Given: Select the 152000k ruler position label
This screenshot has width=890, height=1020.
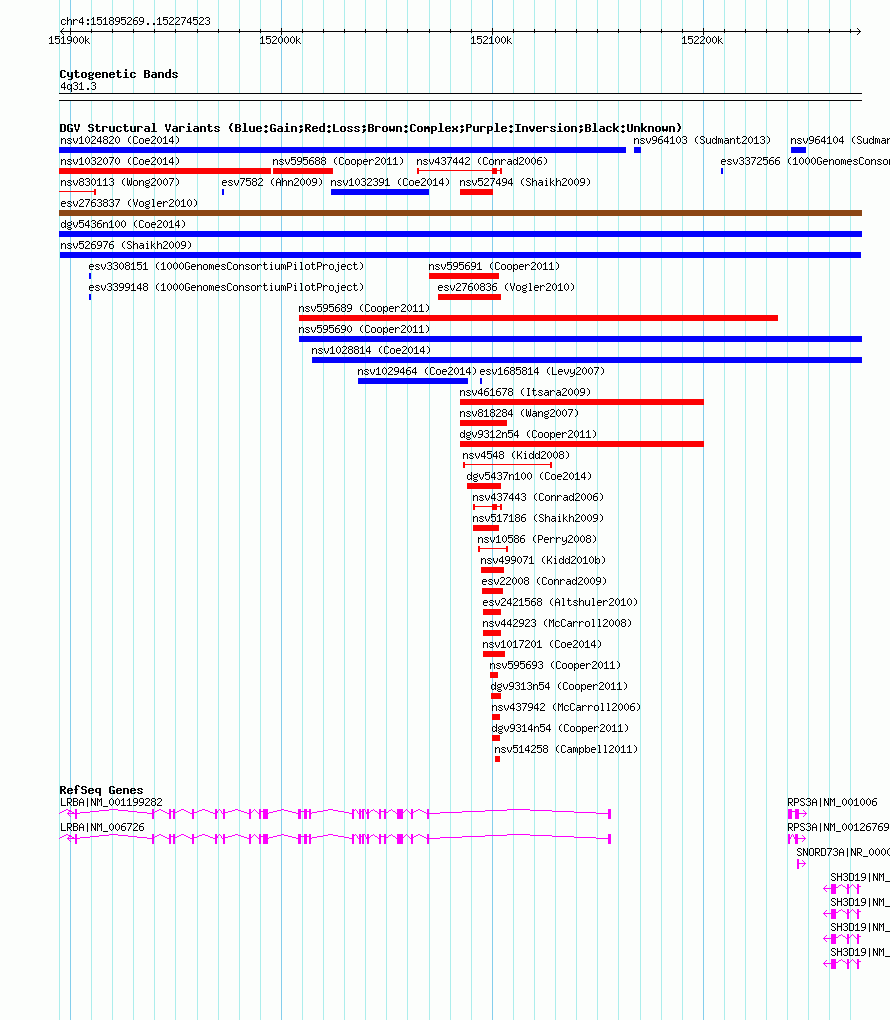Looking at the screenshot, I should (x=280, y=40).
